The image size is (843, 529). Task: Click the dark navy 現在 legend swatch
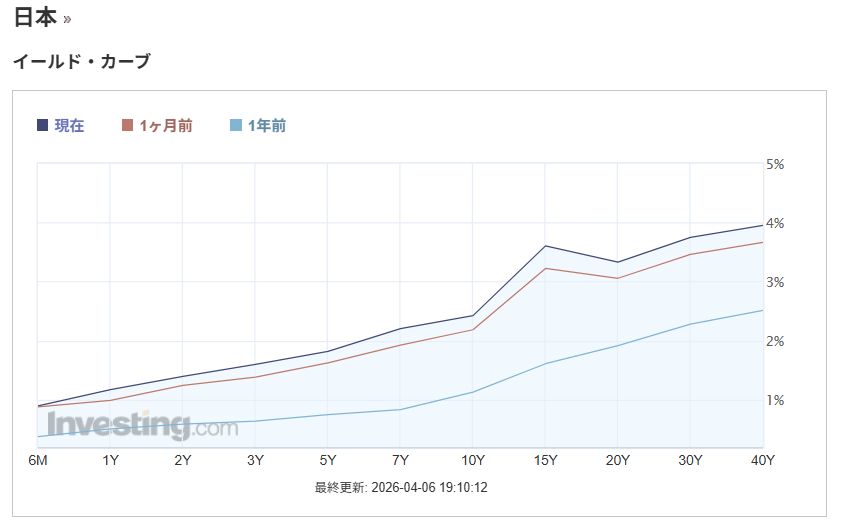[43, 126]
